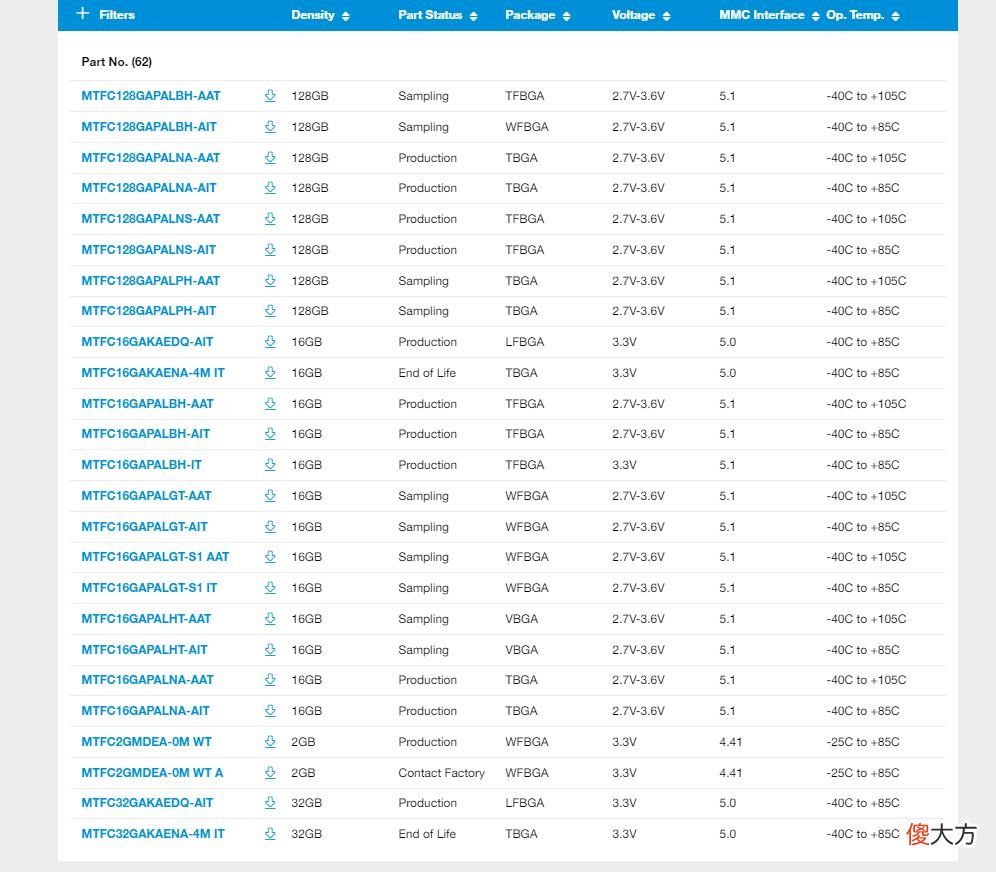
Task: Open MTFC16GAKAENA-4M IT part page
Action: (153, 373)
